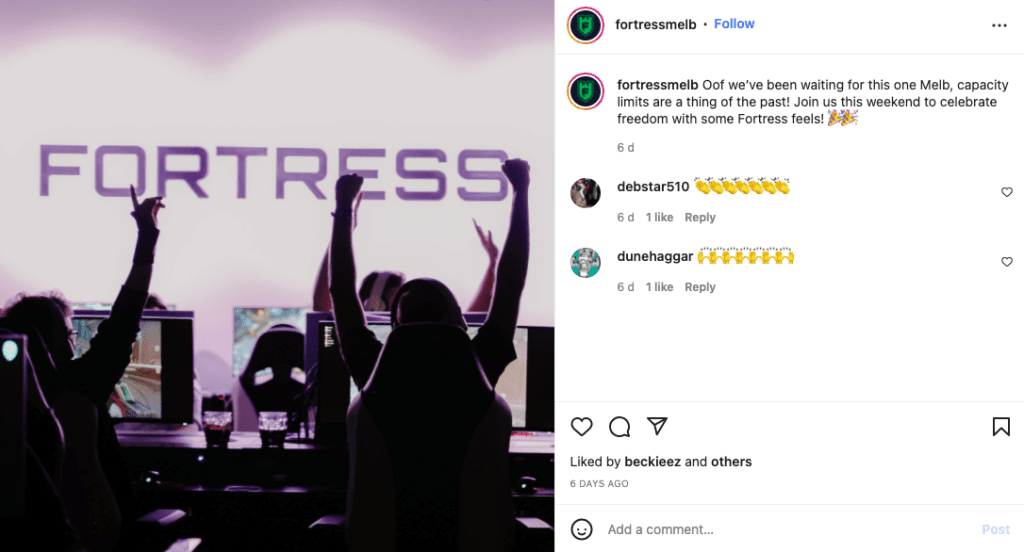The height and width of the screenshot is (552, 1024).
Task: View likes on debstar510's comment
Action: pos(660,218)
